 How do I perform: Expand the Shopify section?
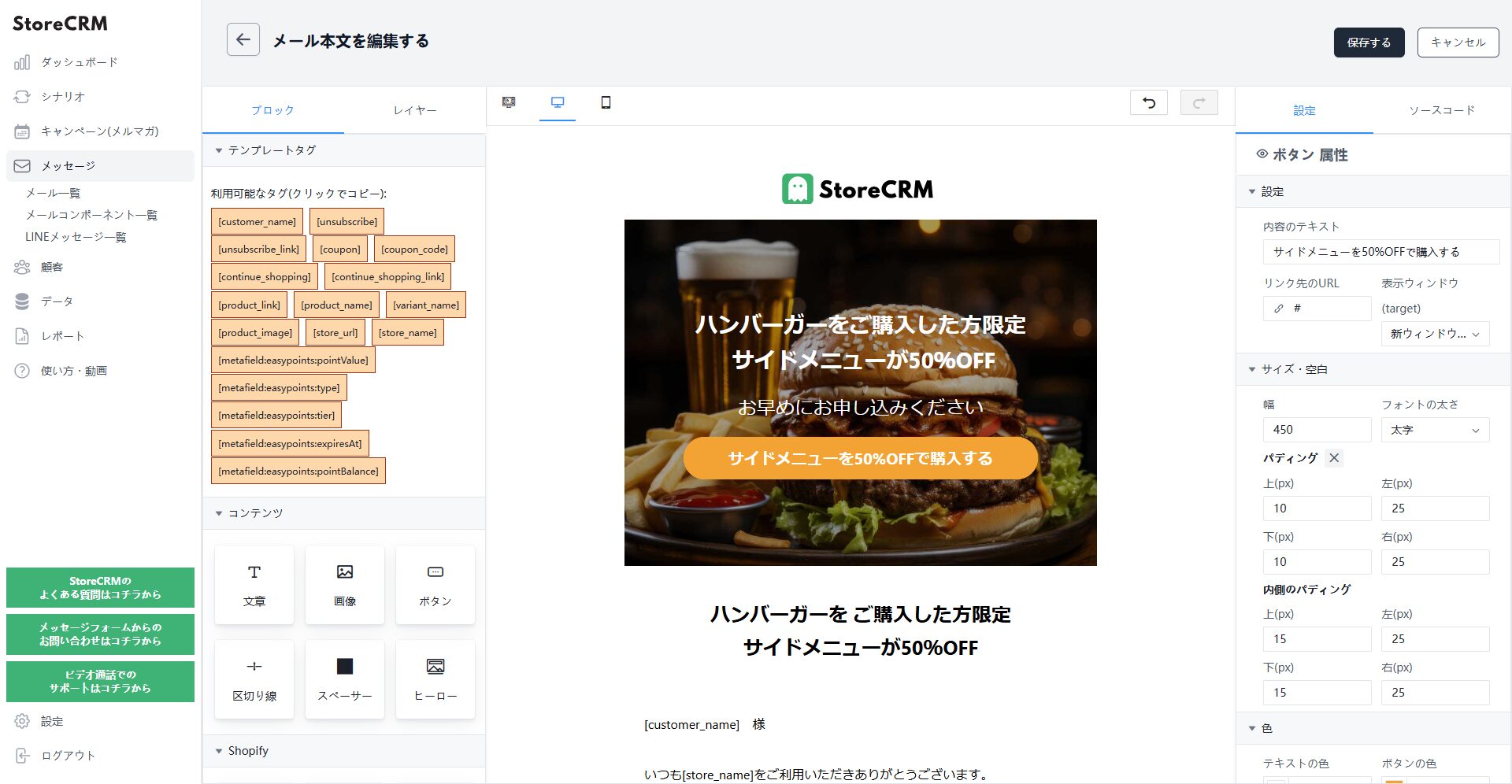pyautogui.click(x=344, y=751)
